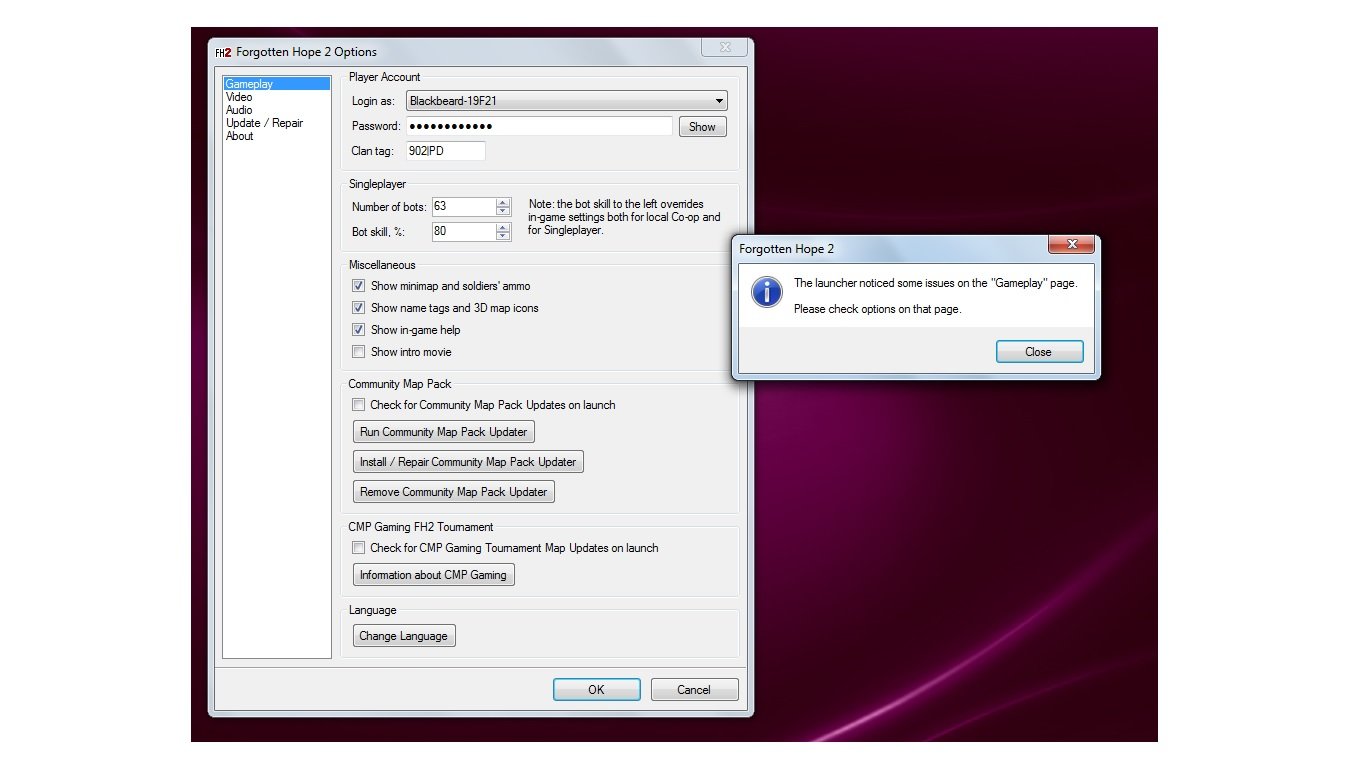Click the blue information icon in dialog
Screen dimensions: 1366x768
coord(767,292)
